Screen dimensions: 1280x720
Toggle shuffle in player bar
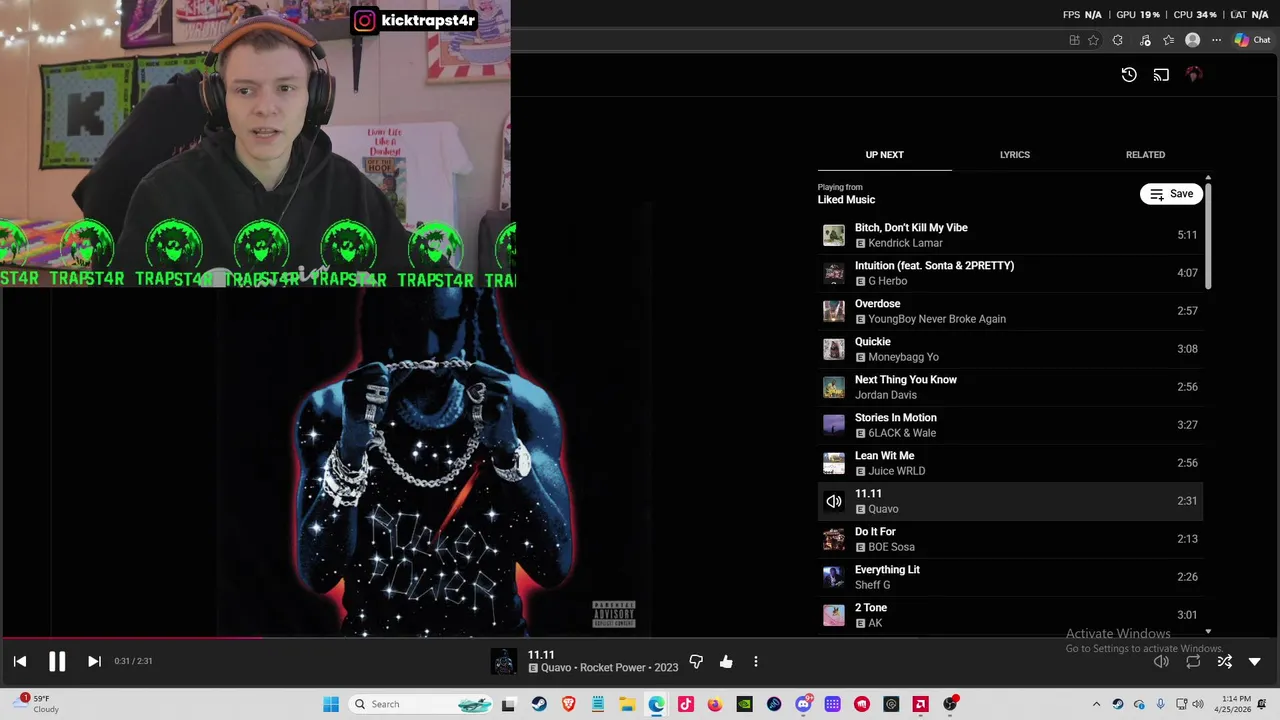point(1224,661)
